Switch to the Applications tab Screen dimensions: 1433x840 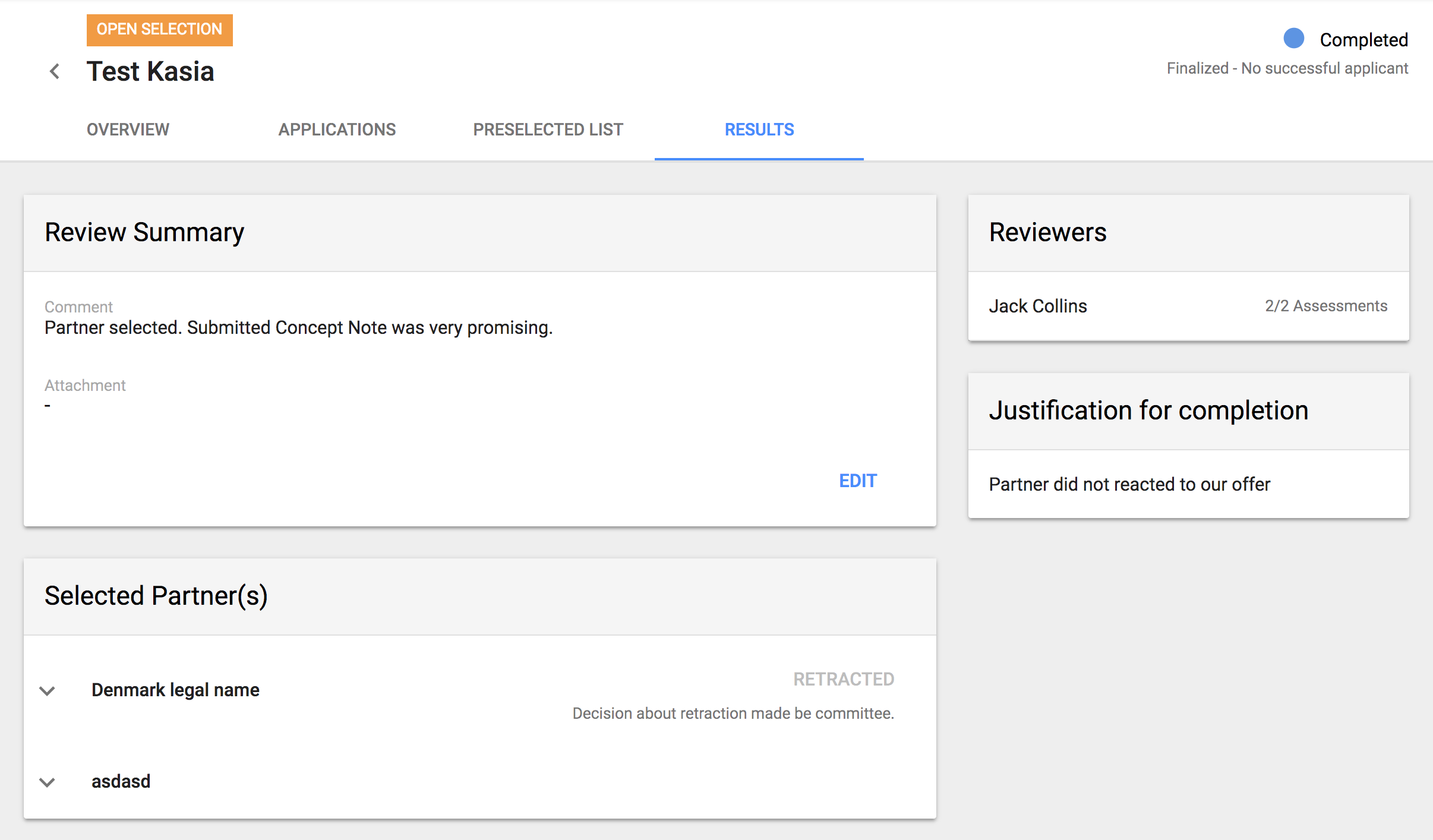point(337,130)
